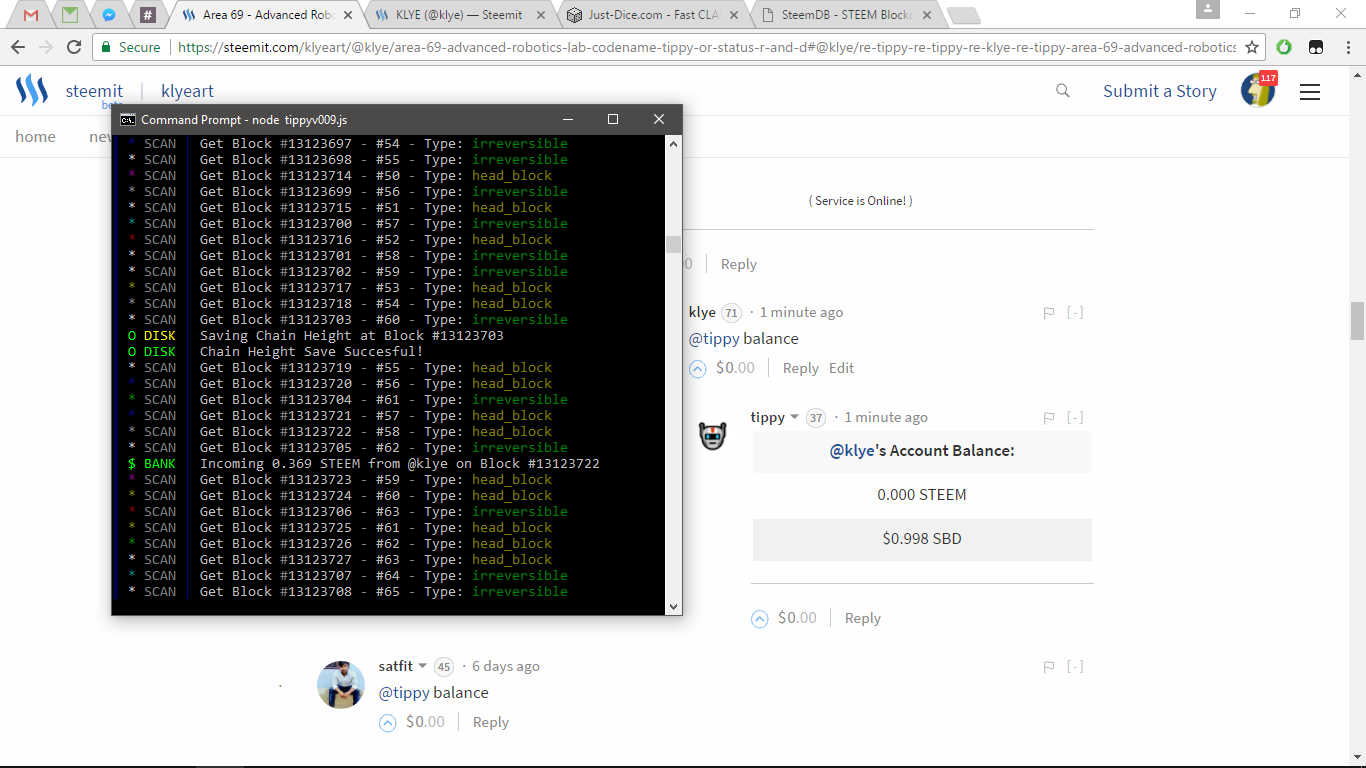Click @tippy mention in klye's comment

[x=714, y=339]
